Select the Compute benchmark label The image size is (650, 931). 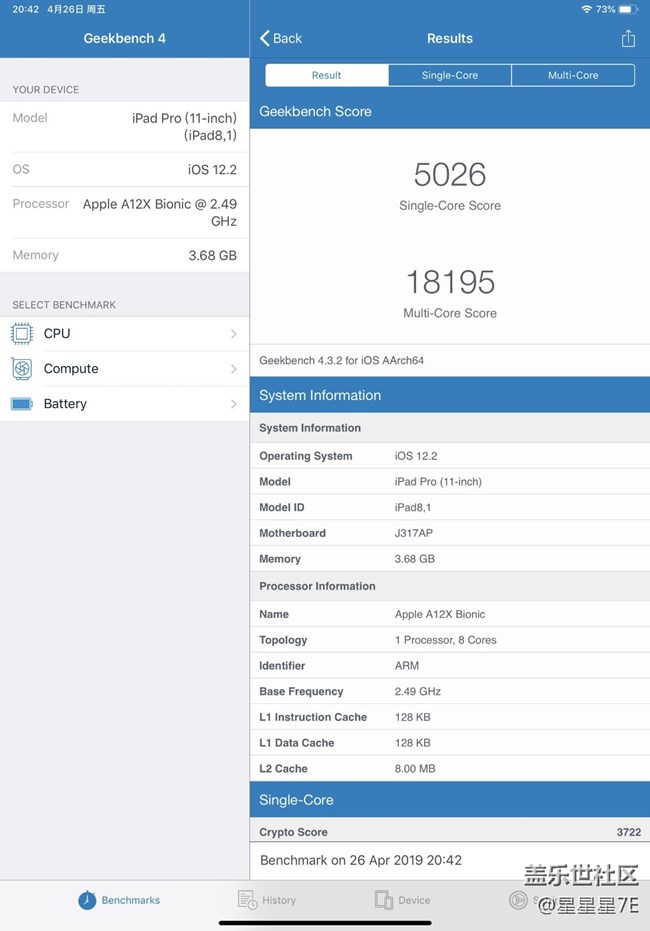point(71,369)
